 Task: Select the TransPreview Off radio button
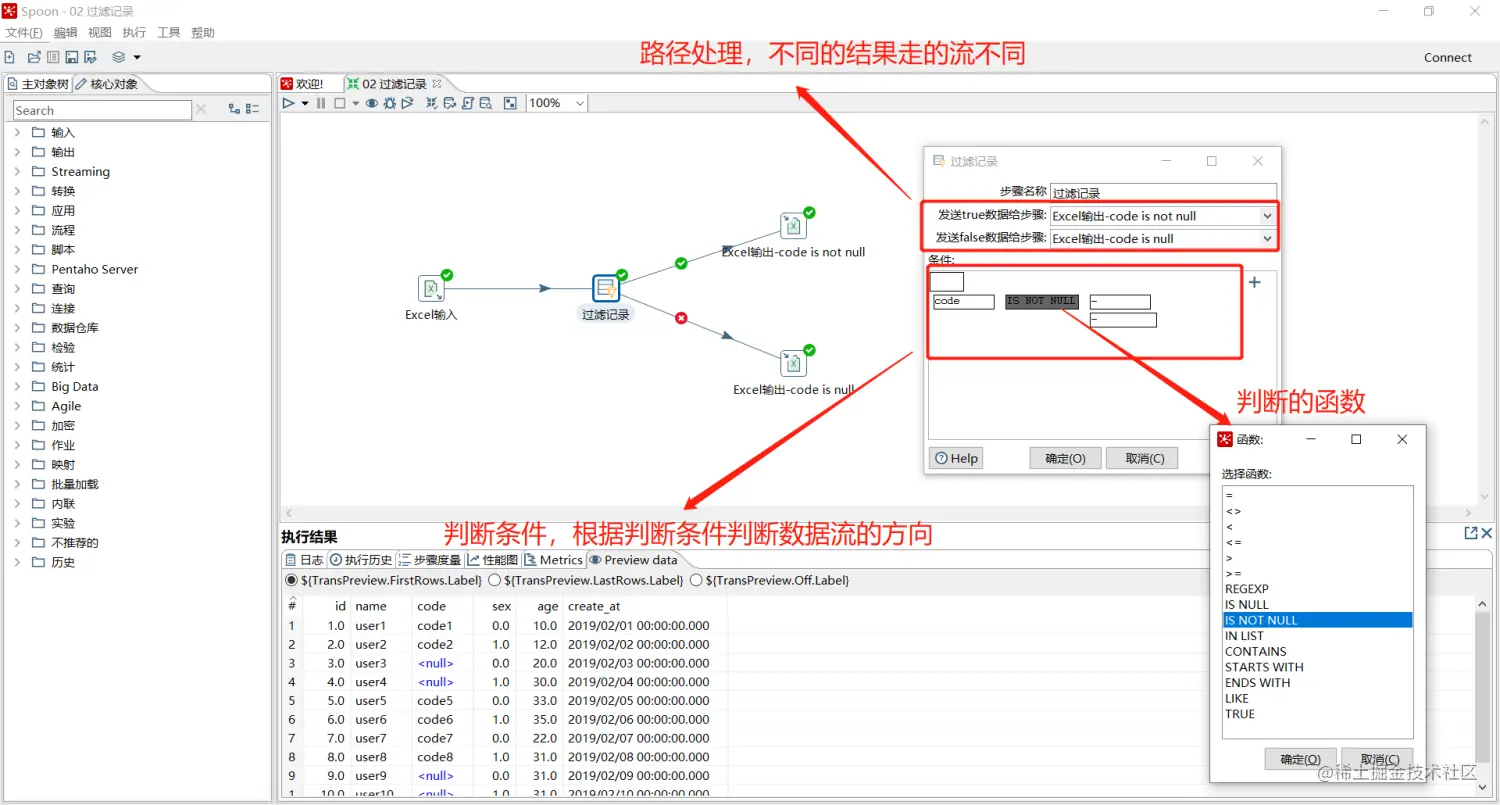(696, 580)
